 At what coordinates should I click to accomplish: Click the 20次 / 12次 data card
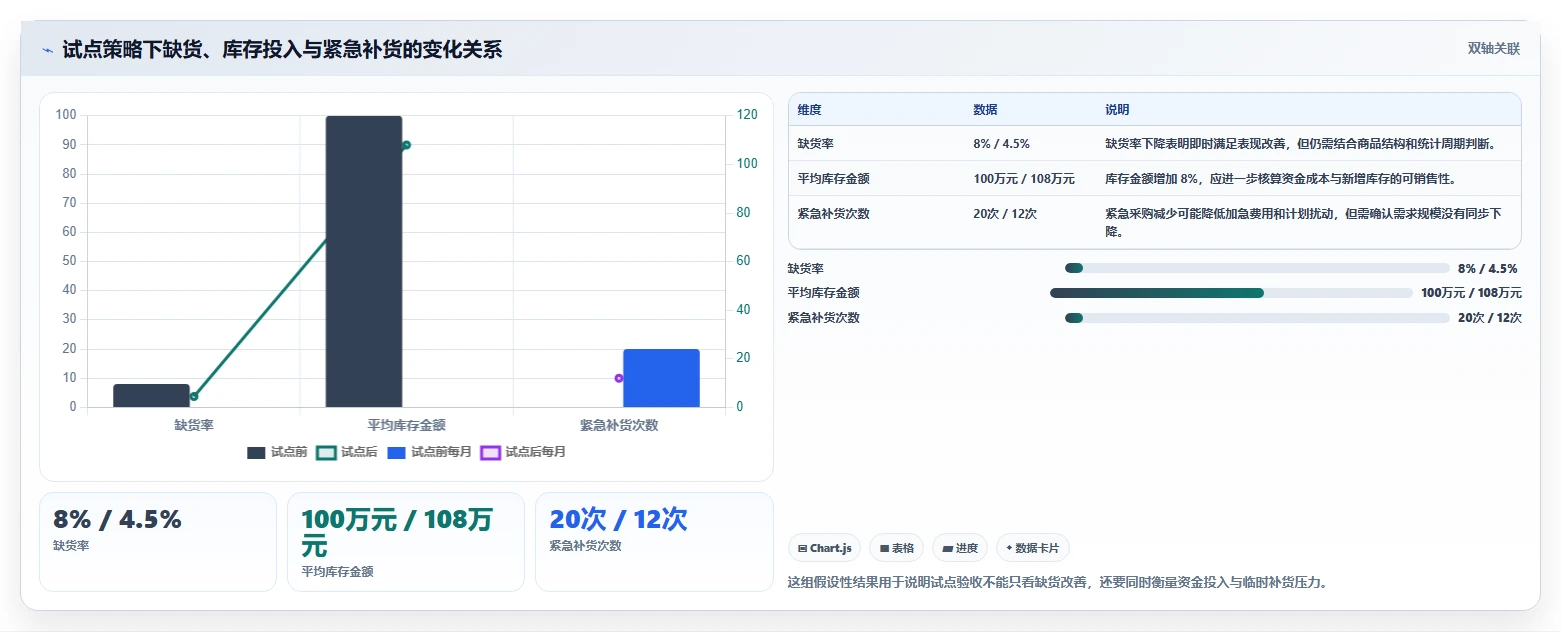click(x=654, y=542)
